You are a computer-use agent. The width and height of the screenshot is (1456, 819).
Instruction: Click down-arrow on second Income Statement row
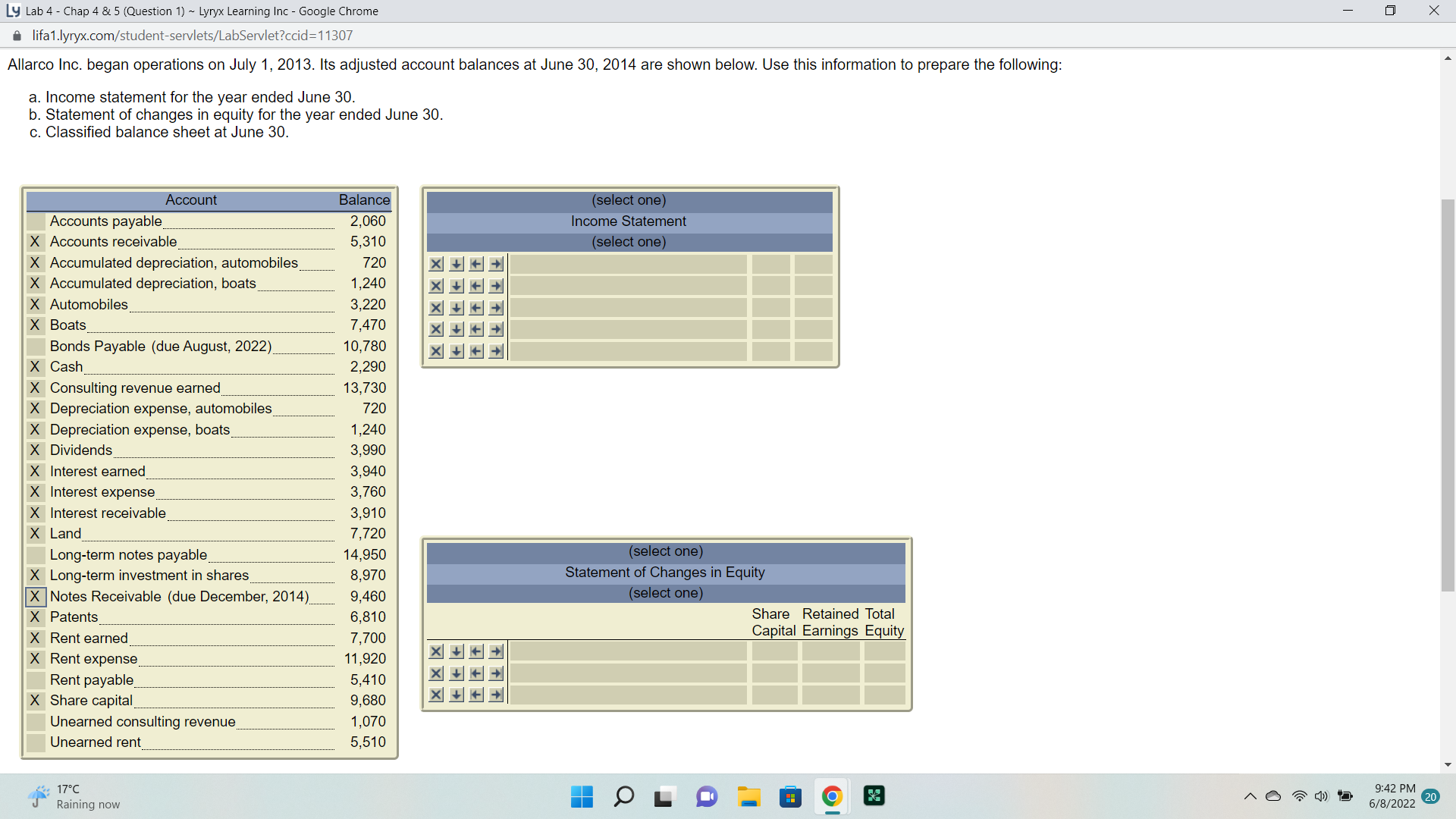tap(457, 286)
